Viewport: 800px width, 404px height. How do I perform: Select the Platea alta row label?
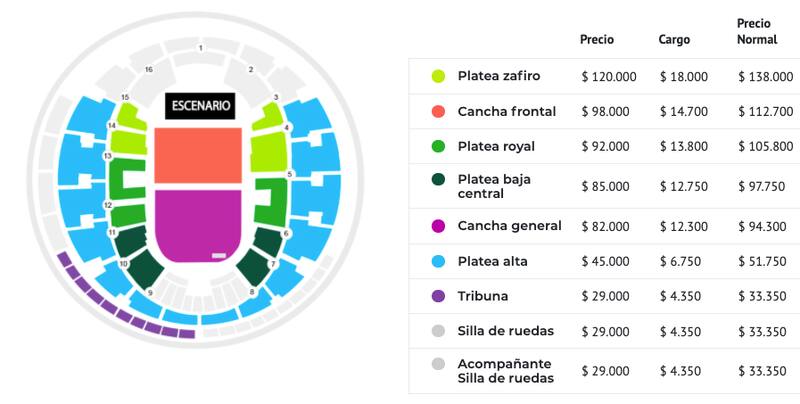tap(492, 261)
